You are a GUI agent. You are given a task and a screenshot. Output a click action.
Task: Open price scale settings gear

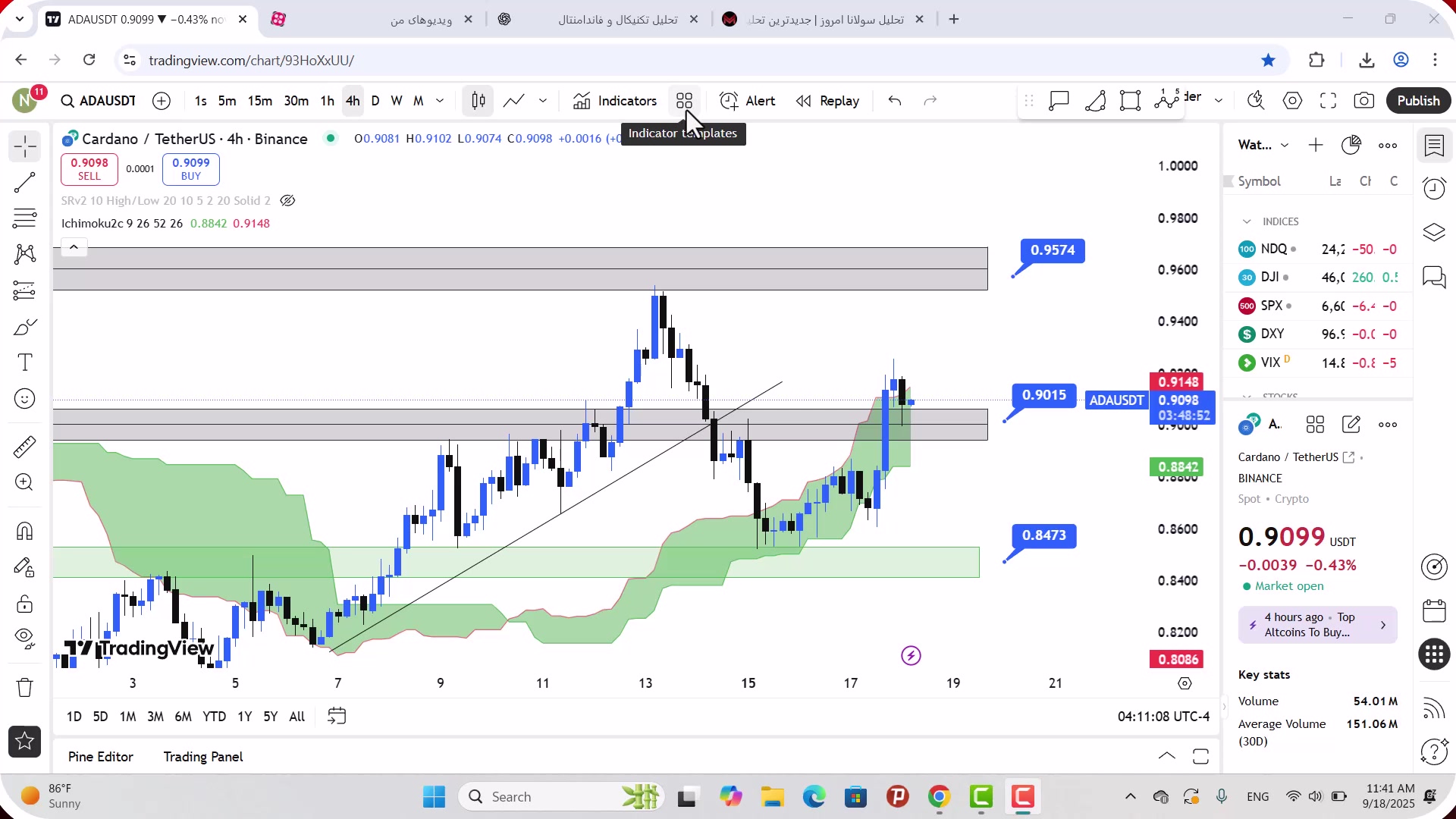pyautogui.click(x=1185, y=683)
